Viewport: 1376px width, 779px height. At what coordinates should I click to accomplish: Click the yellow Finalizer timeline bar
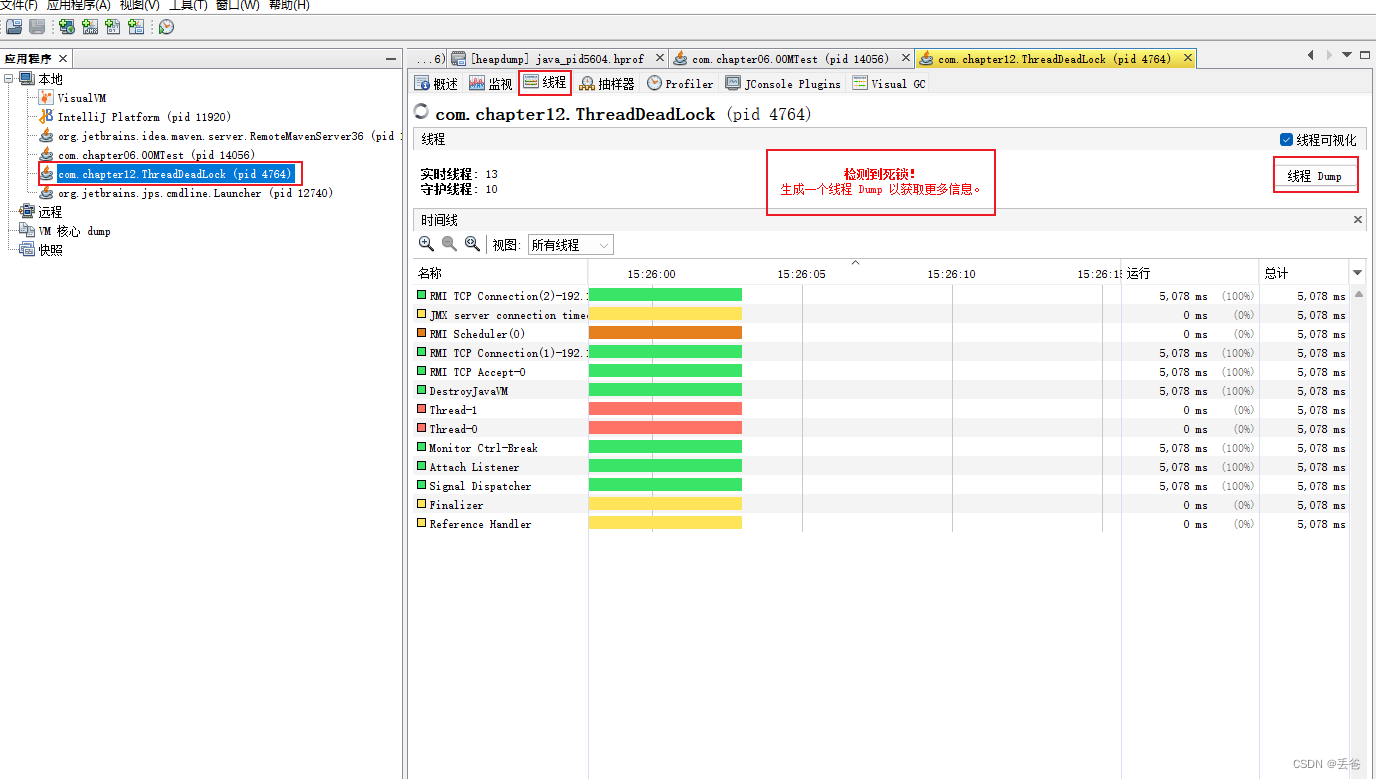pos(665,505)
